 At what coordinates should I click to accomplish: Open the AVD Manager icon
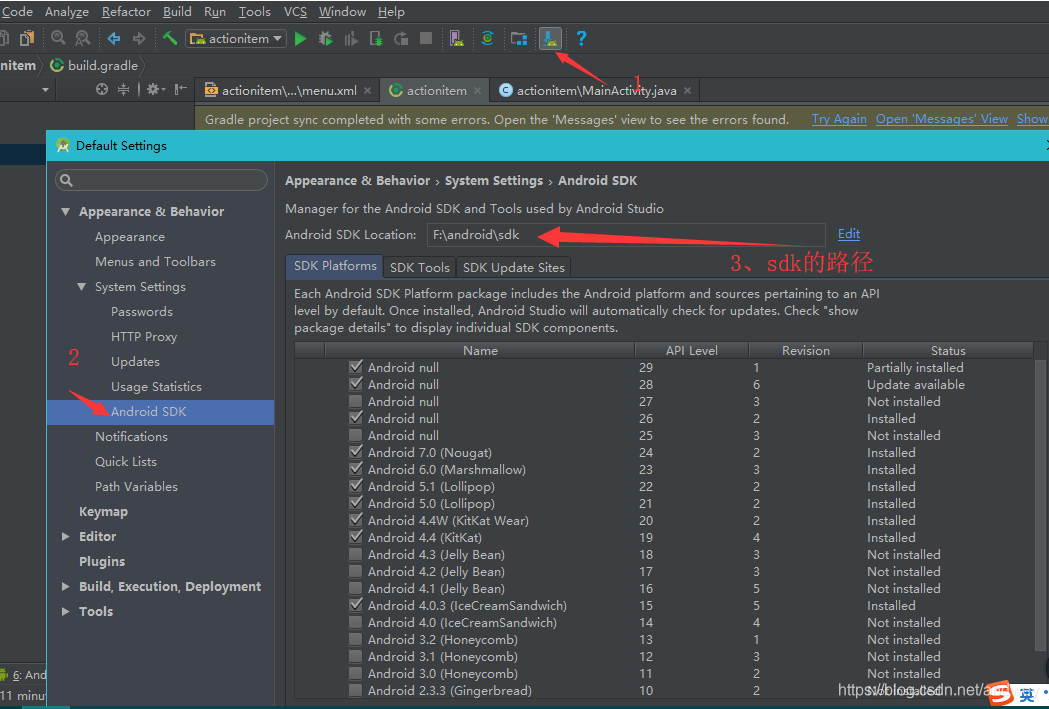(457, 39)
